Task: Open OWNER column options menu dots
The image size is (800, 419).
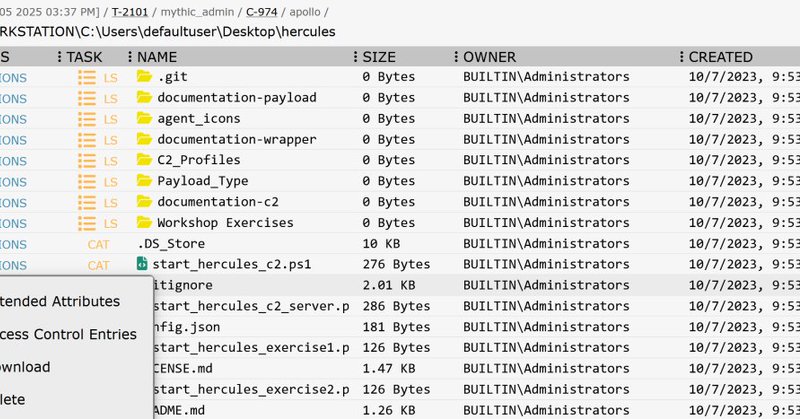Action: click(x=456, y=57)
